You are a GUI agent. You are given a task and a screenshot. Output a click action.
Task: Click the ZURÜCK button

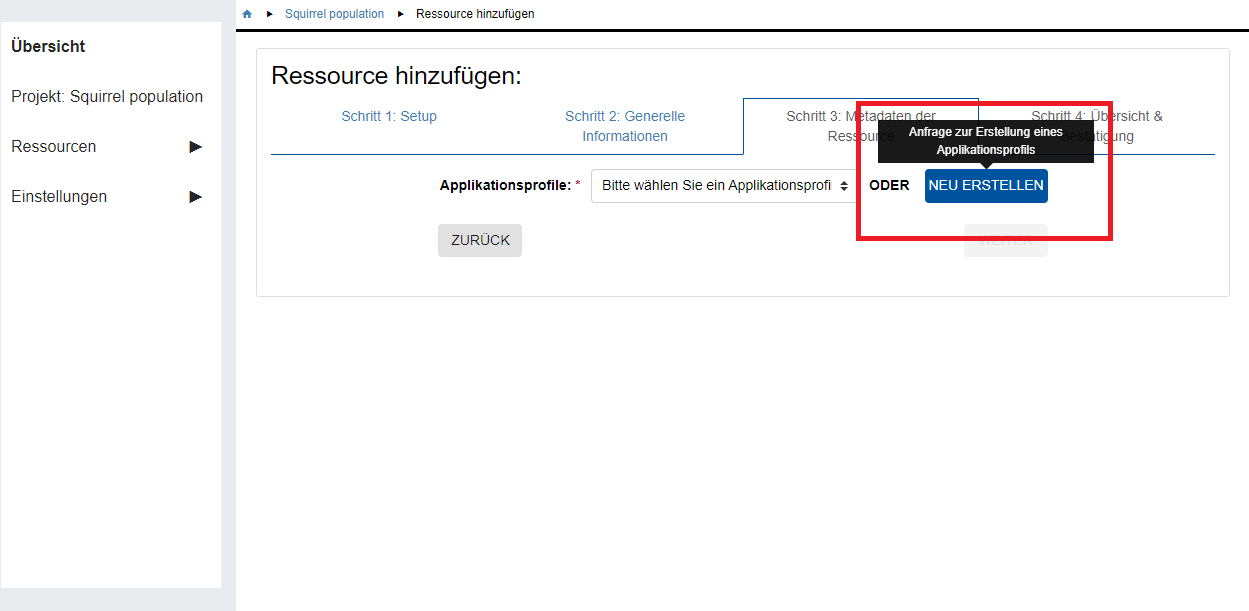click(480, 240)
